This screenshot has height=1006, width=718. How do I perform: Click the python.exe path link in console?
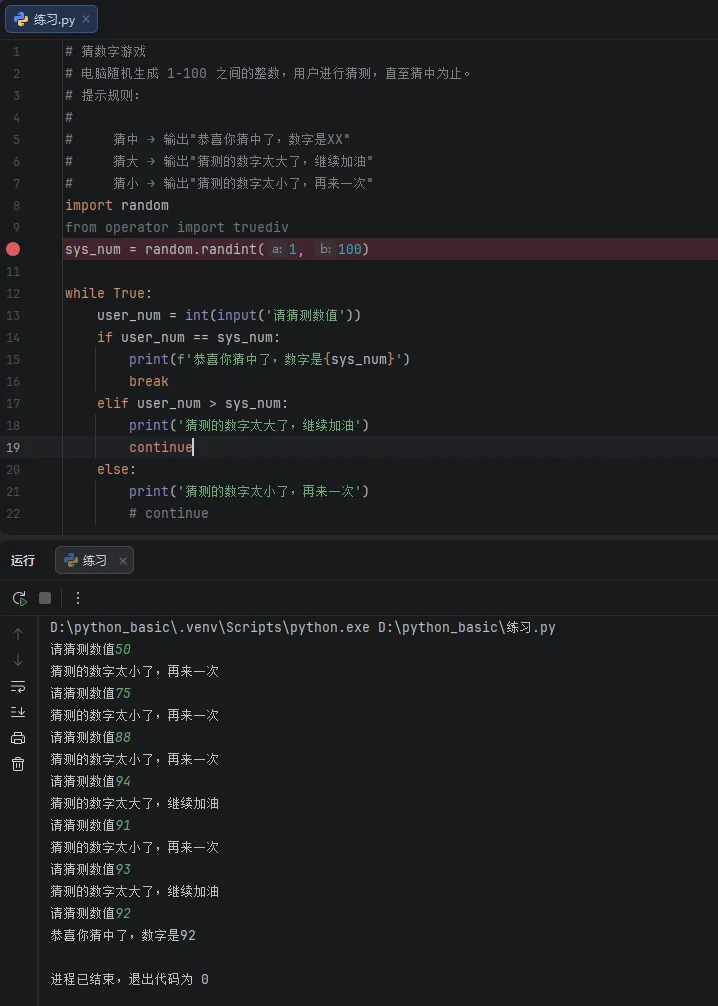point(209,628)
